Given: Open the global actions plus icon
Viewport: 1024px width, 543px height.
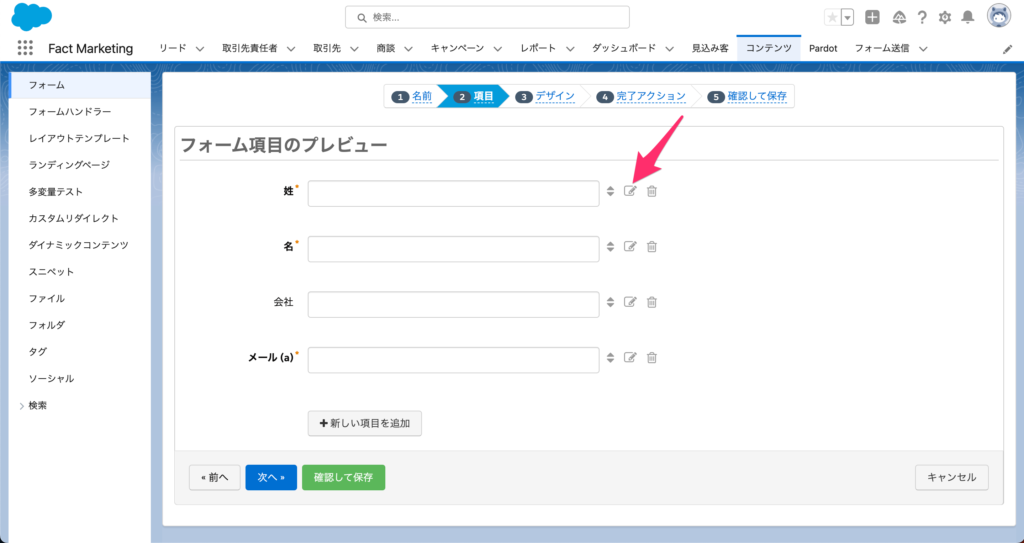Looking at the screenshot, I should (x=872, y=18).
